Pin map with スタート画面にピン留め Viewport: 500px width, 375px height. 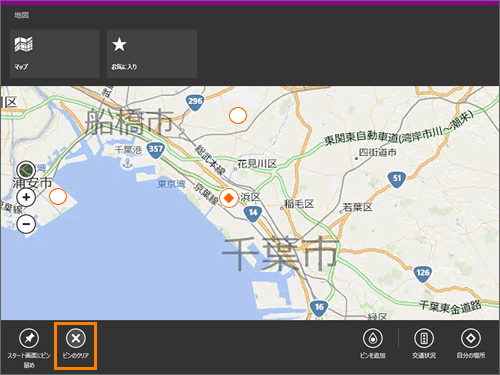[x=29, y=348]
